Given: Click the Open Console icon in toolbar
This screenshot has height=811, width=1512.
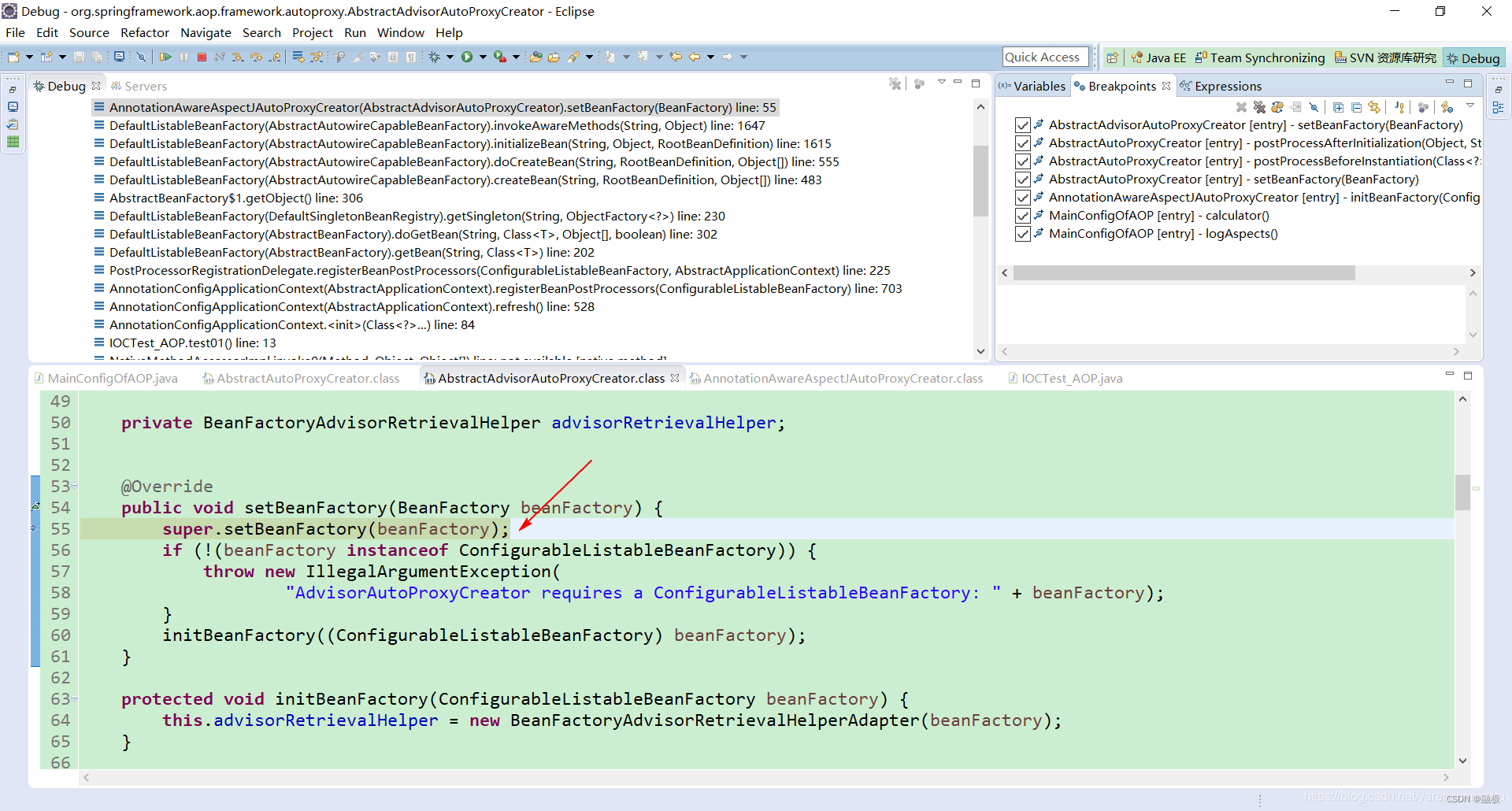Looking at the screenshot, I should (119, 57).
